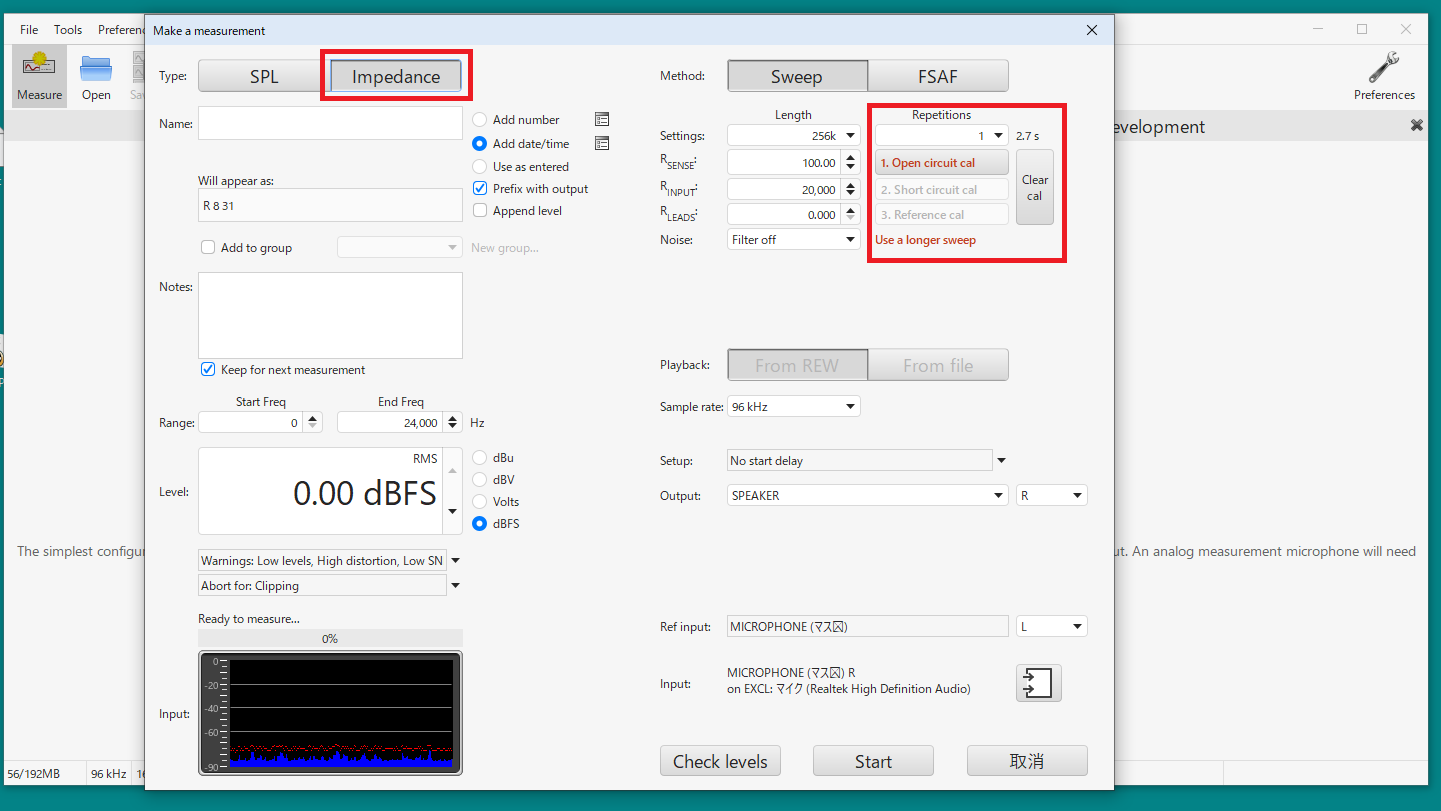Screen dimensions: 1441x811
Task: Expand the Abort for Clipping arrow
Action: tap(456, 586)
